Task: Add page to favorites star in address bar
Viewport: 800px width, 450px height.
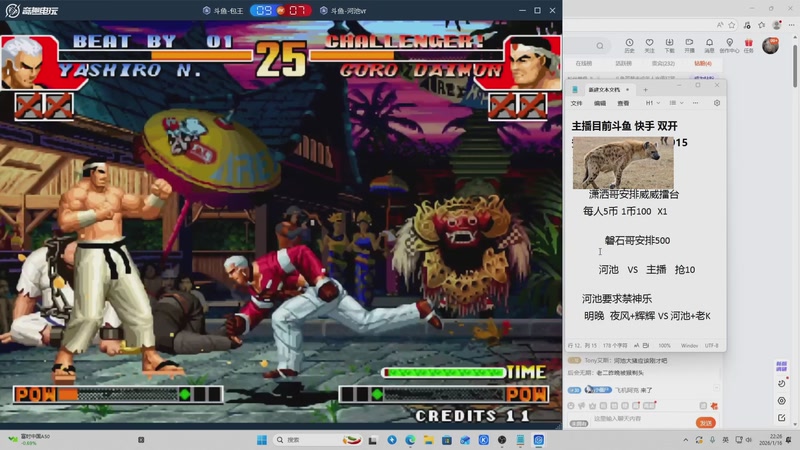Action: [x=732, y=24]
